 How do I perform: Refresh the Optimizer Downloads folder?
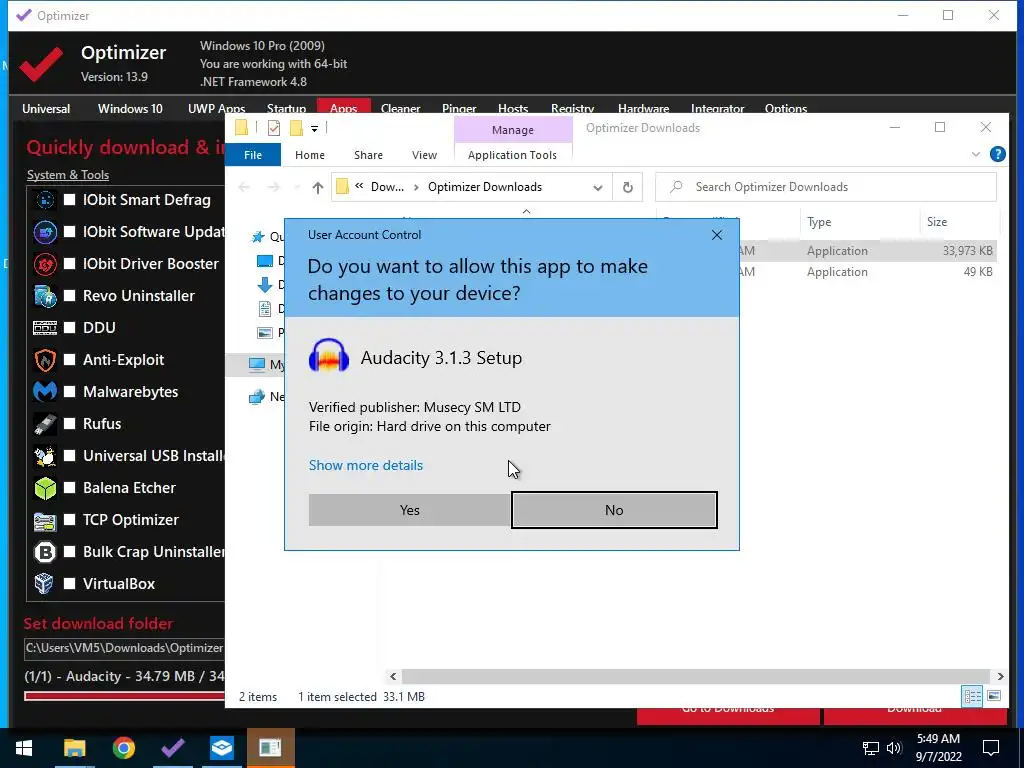pyautogui.click(x=628, y=187)
